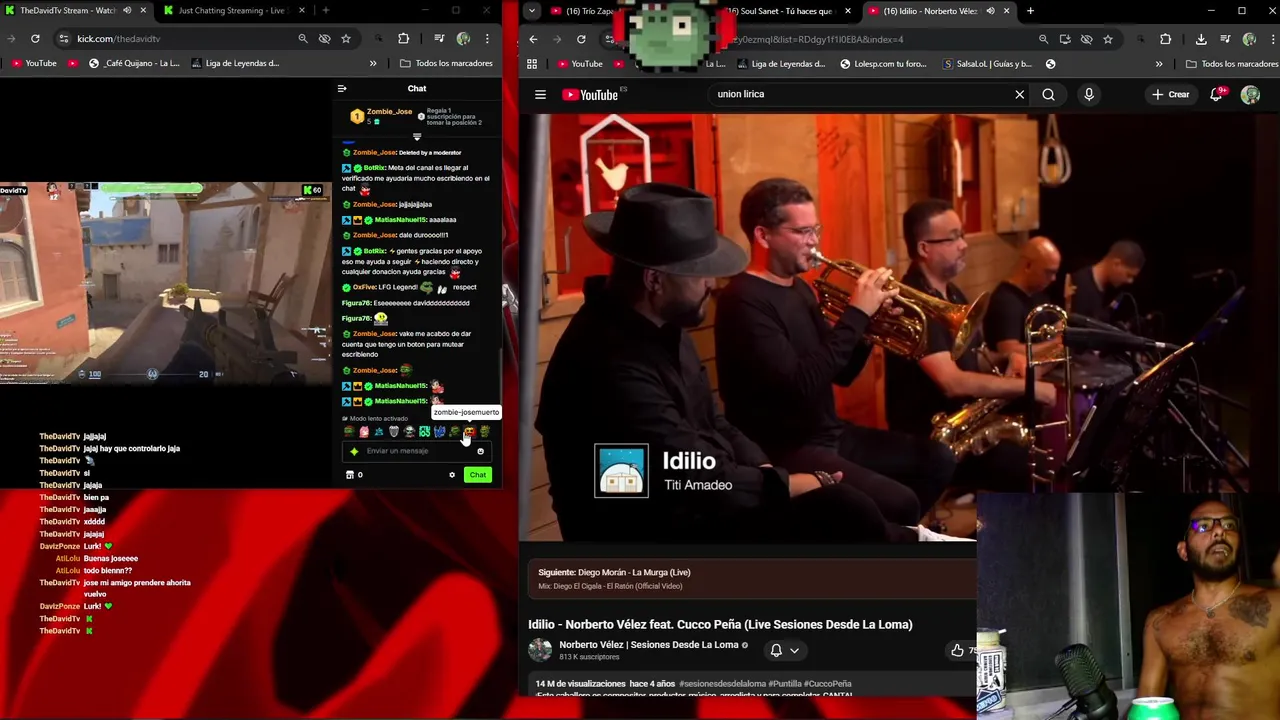Open tab search dropdown in YouTube window
This screenshot has width=1280, height=720.
pyautogui.click(x=532, y=11)
